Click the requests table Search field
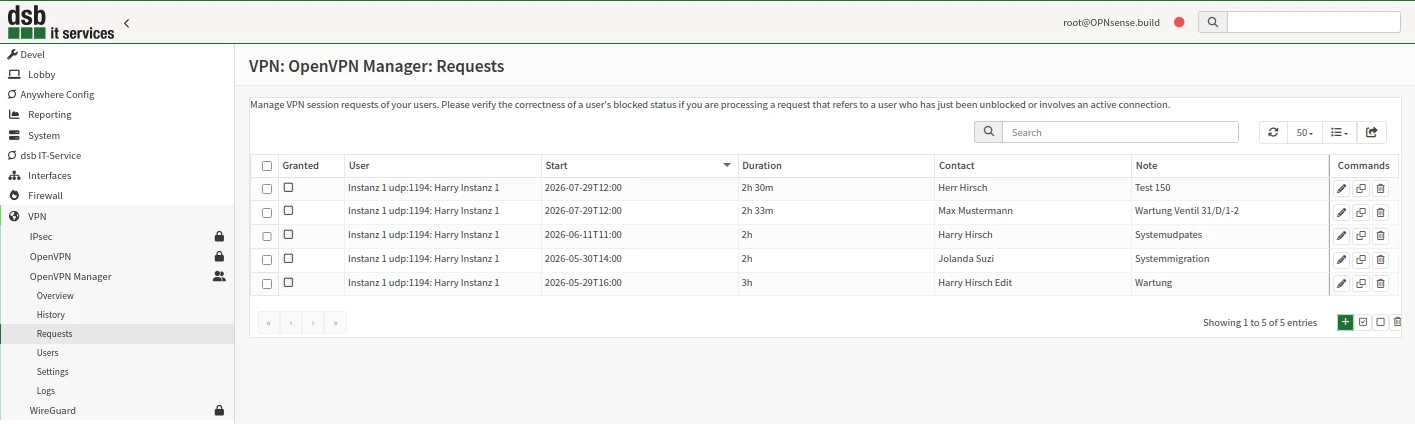The height and width of the screenshot is (424, 1415). (x=1120, y=132)
